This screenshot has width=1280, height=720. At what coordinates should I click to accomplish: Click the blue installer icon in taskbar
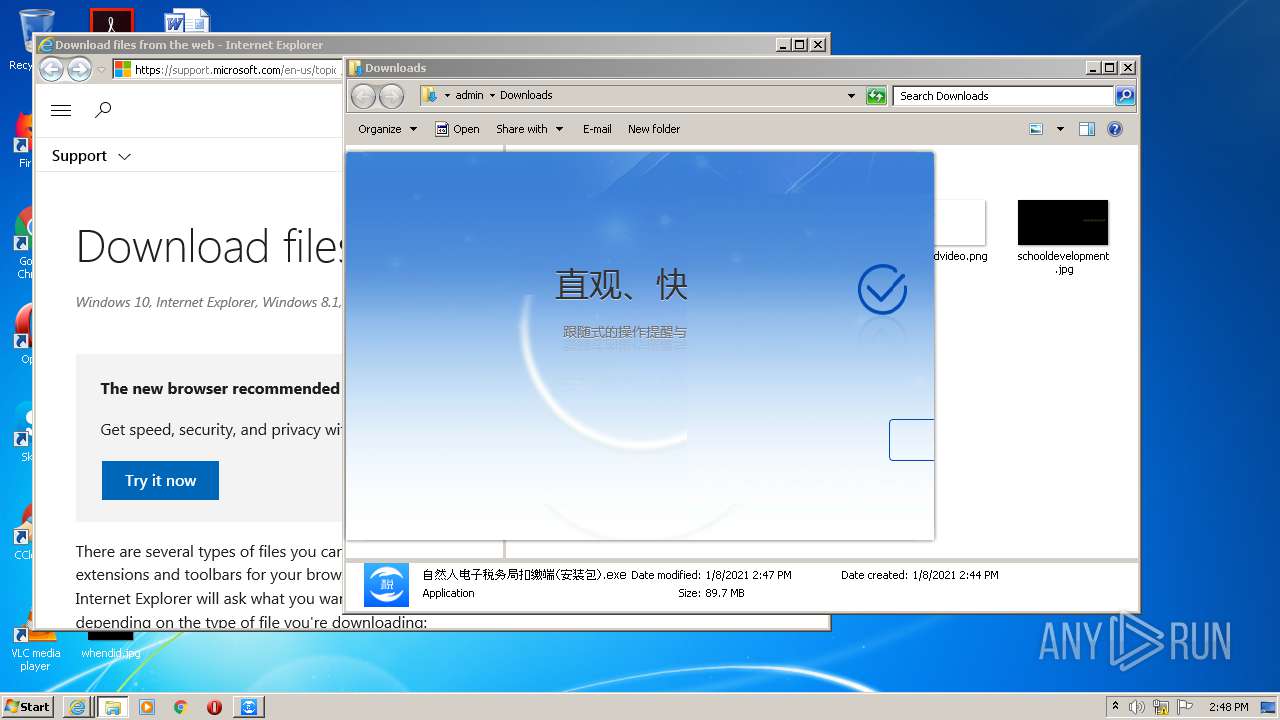[x=248, y=707]
